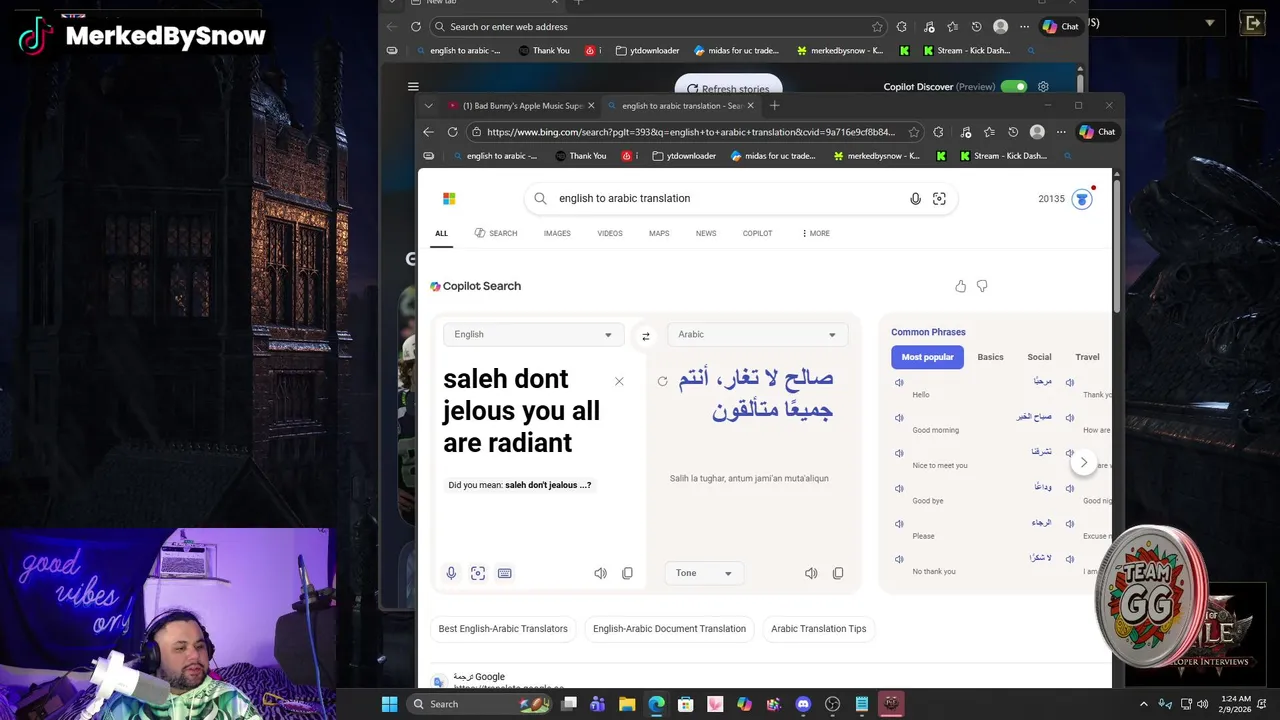Favorite the Bing page with star icon
Viewport: 1280px width, 720px height.
914,132
